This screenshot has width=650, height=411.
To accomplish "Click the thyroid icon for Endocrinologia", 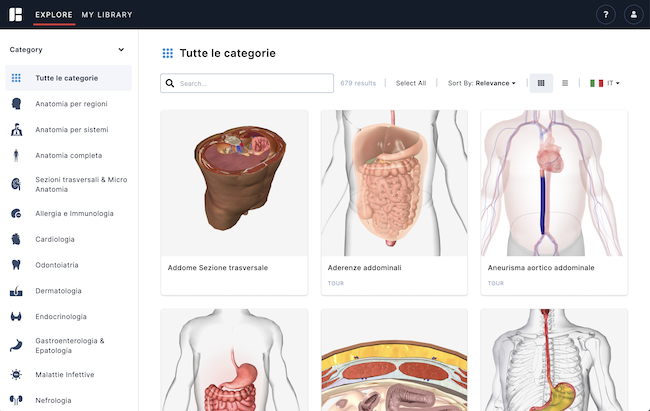I will pyautogui.click(x=16, y=316).
